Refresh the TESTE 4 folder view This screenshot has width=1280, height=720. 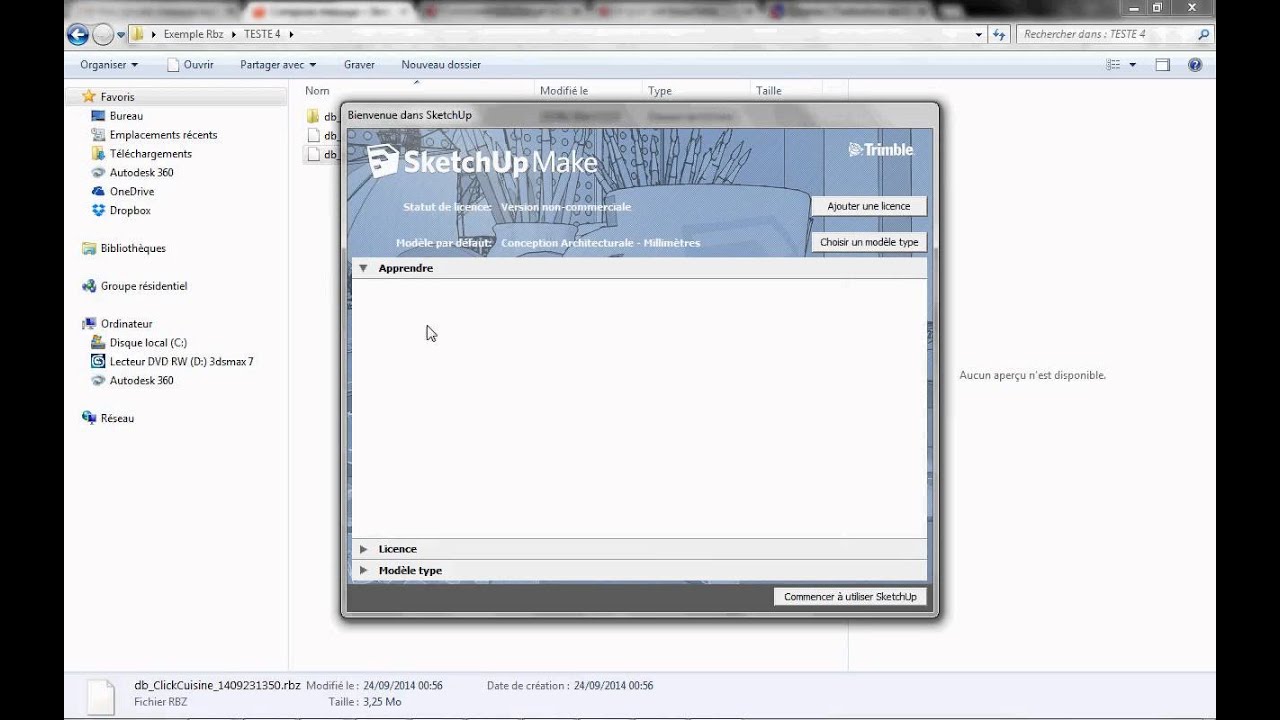click(998, 34)
